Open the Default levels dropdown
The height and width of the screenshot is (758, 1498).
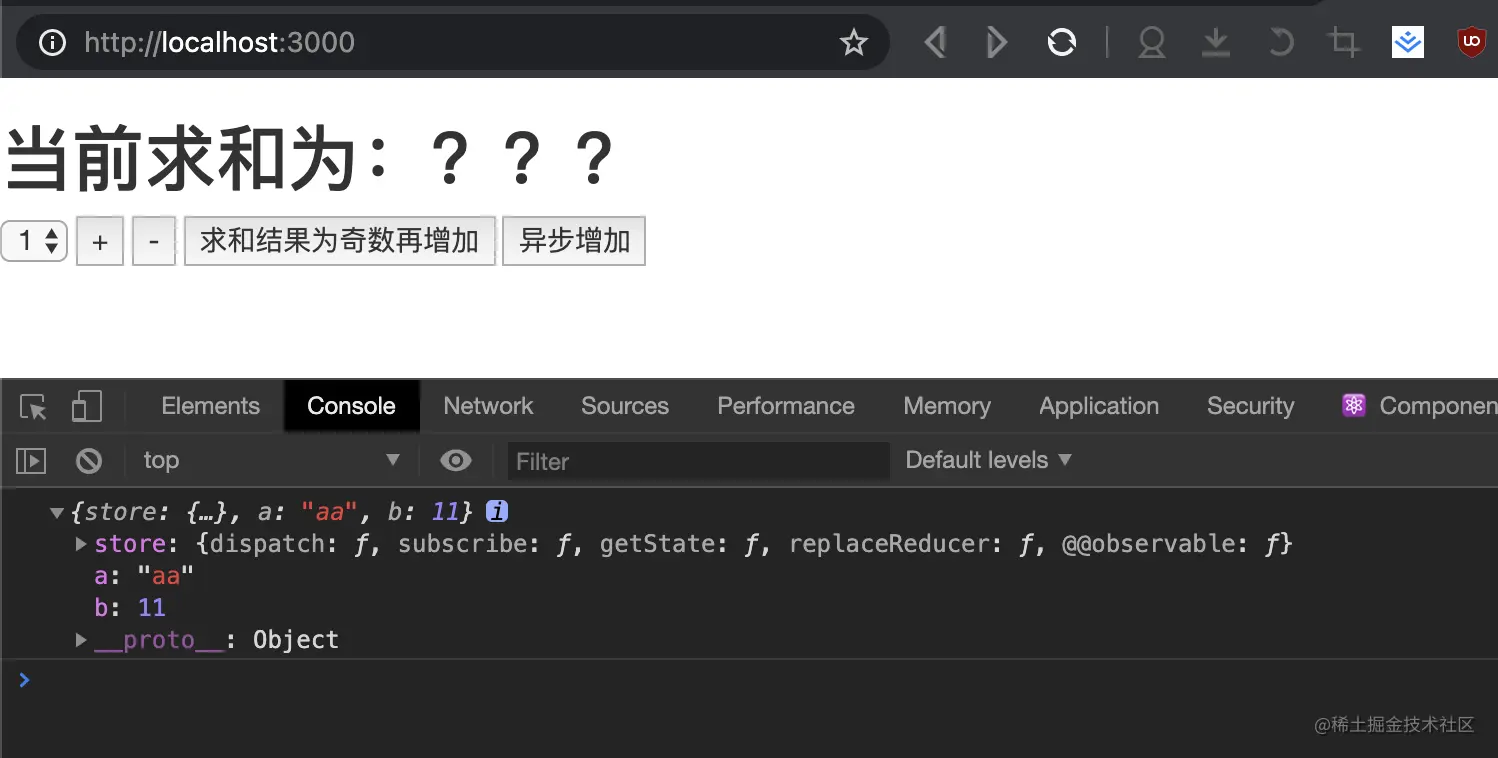click(x=988, y=460)
